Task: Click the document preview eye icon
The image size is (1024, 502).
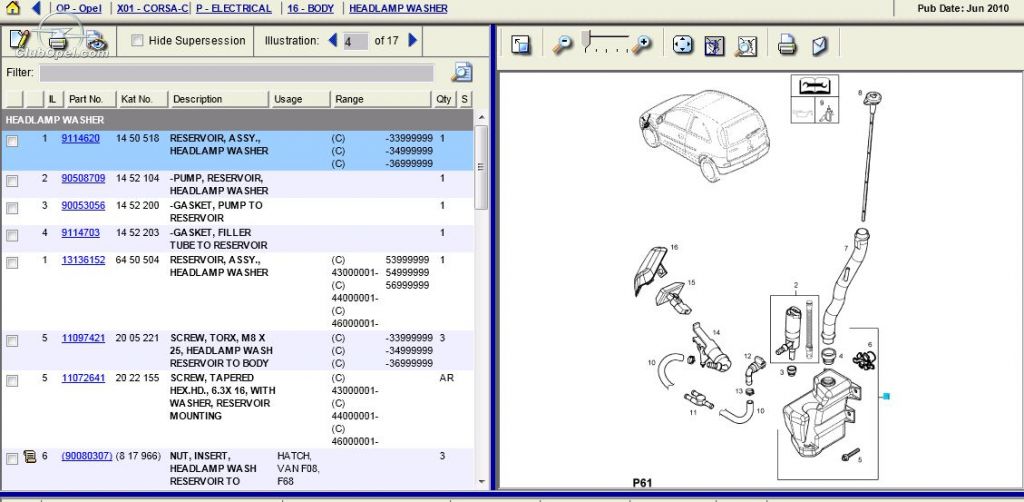Action: pos(97,41)
